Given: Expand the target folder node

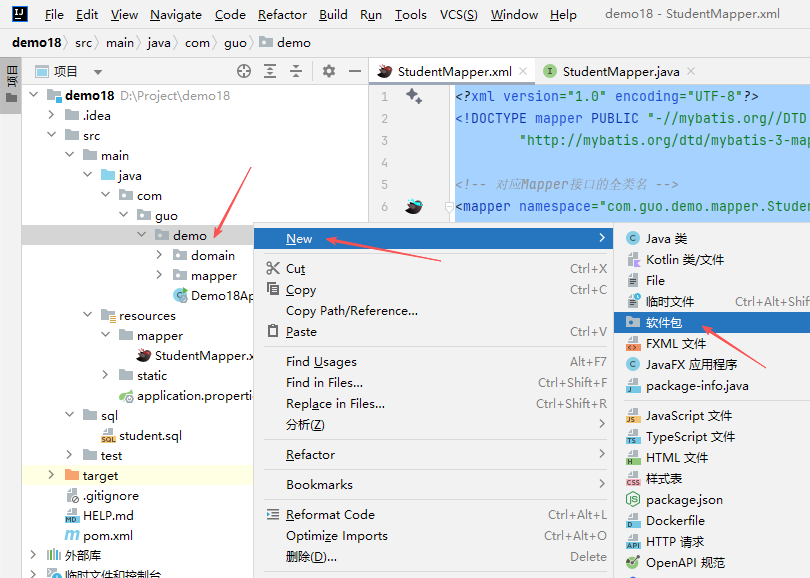Looking at the screenshot, I should 52,476.
